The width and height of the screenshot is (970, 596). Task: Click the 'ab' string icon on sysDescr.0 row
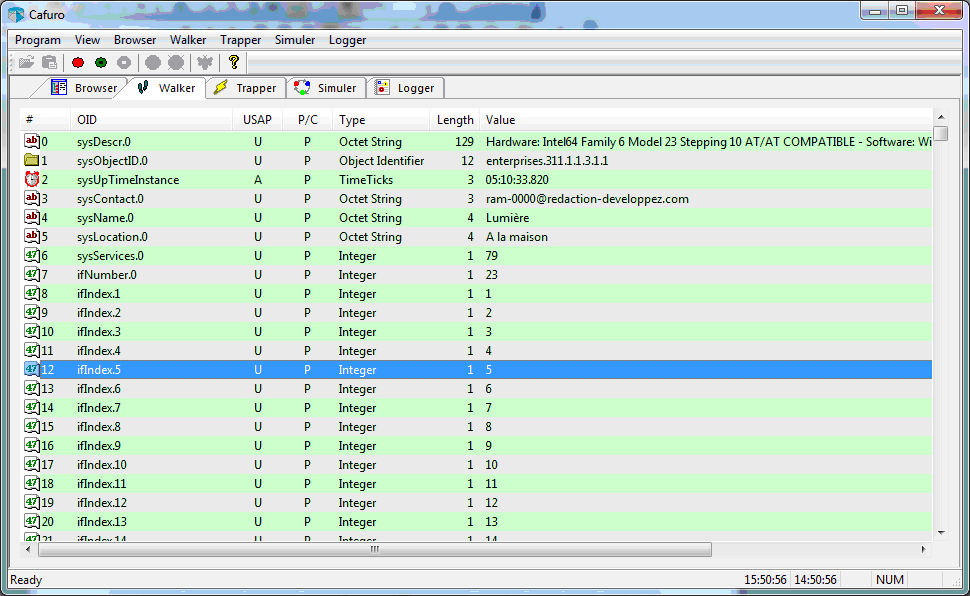[x=32, y=142]
